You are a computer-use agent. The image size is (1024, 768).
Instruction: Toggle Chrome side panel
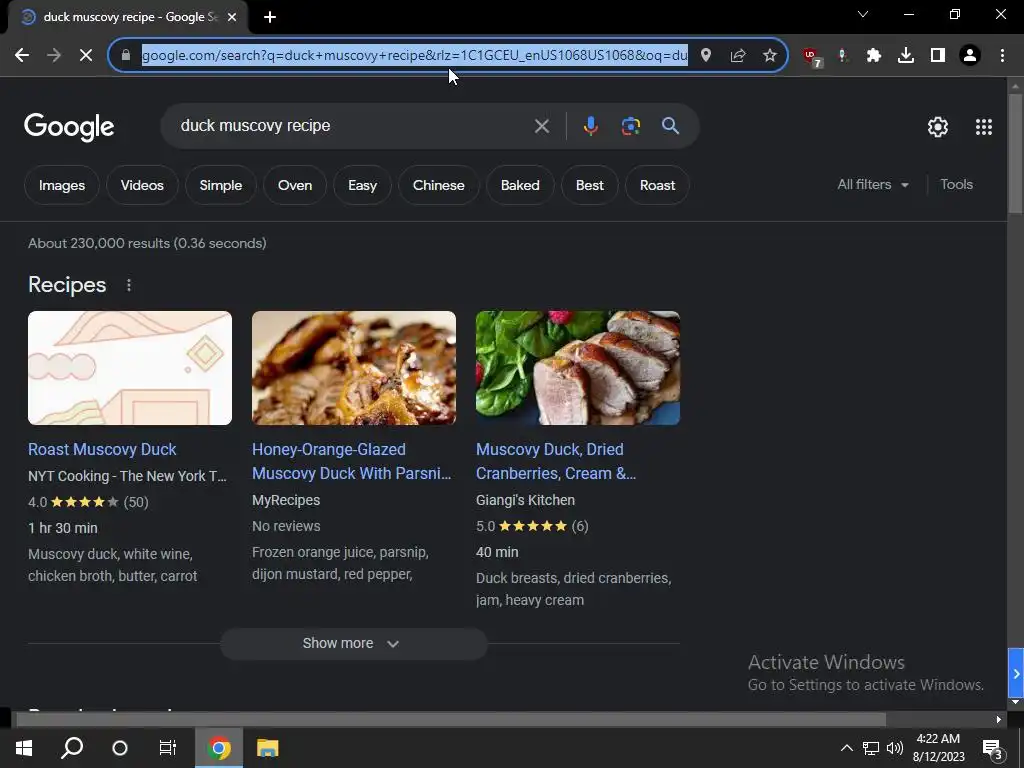click(938, 56)
